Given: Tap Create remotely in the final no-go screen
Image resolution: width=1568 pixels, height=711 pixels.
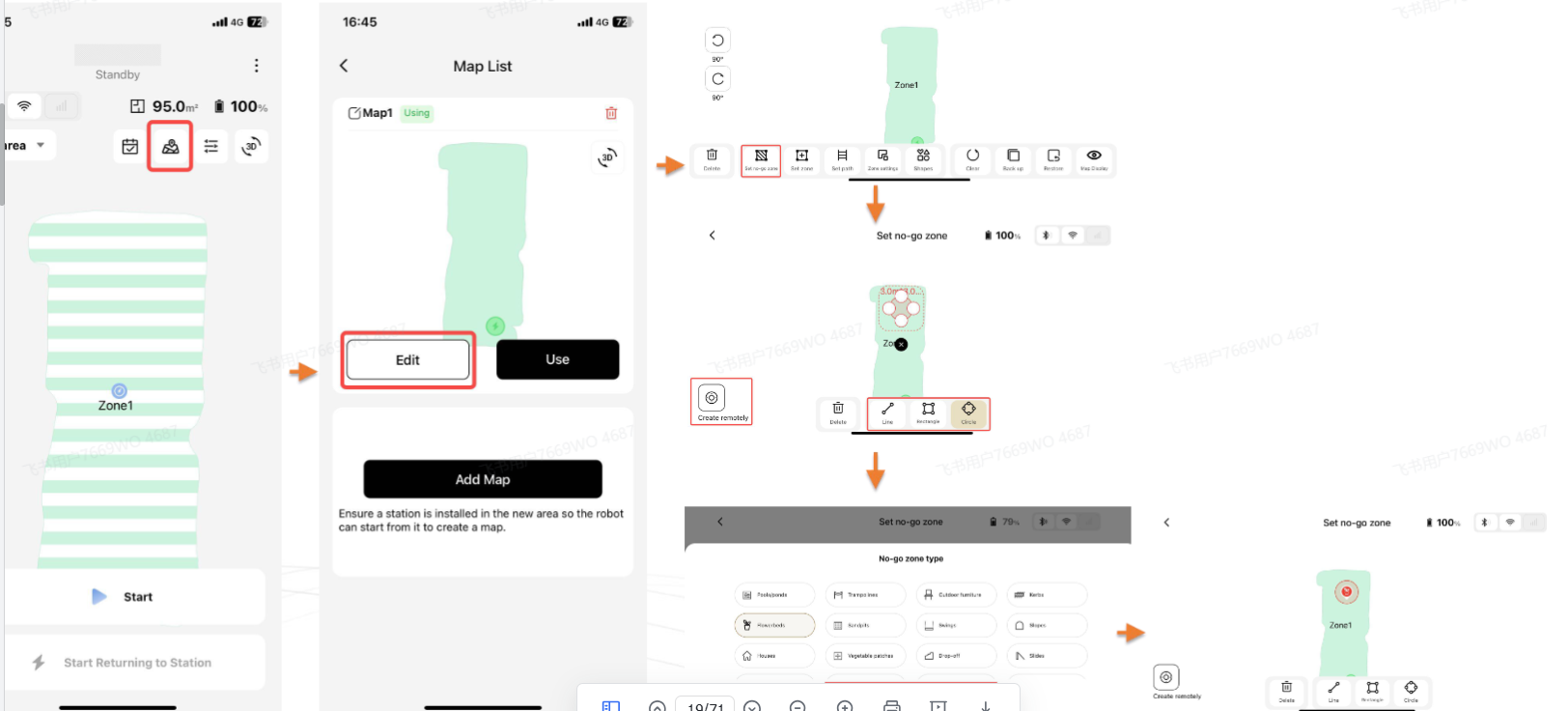Looking at the screenshot, I should [1166, 682].
